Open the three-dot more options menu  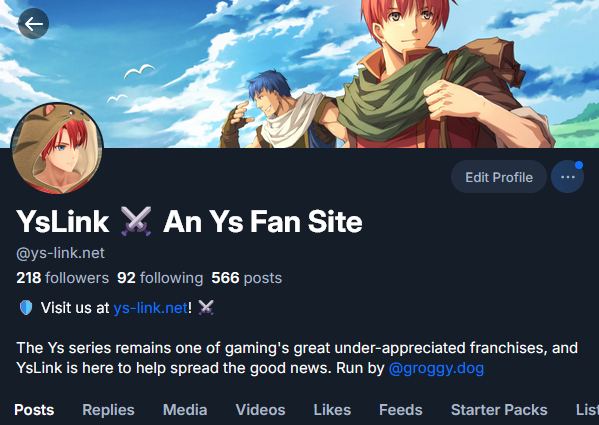click(567, 177)
